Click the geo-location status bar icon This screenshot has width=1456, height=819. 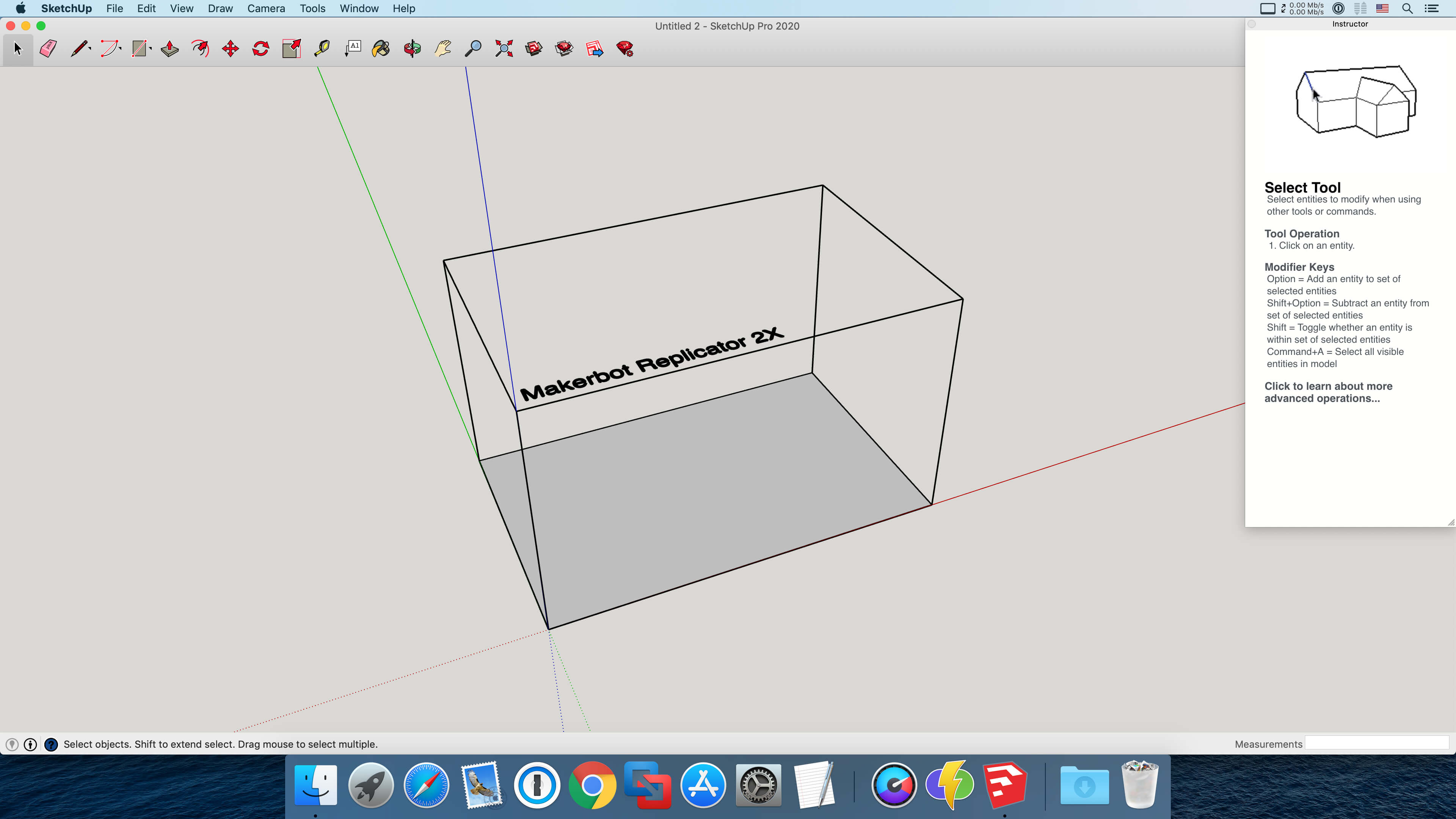pos(12,744)
